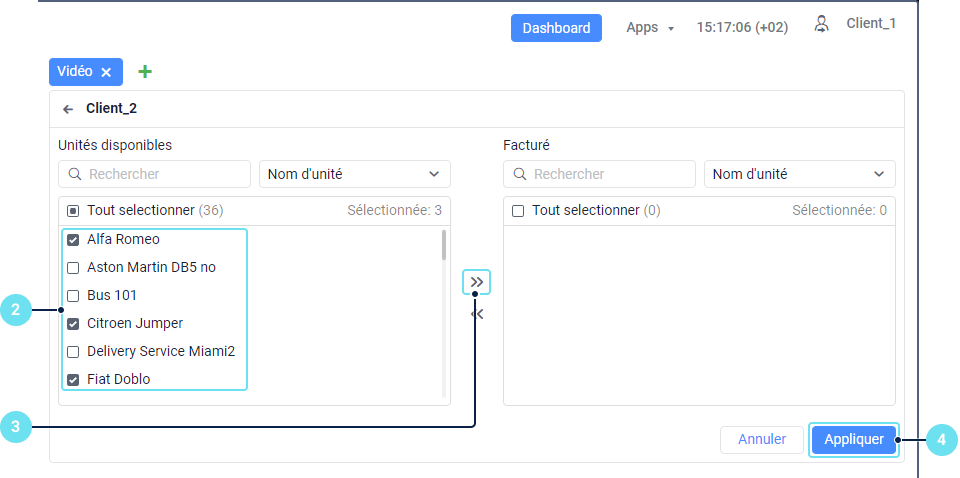Viewport: 960px width, 478px height.
Task: Click search icon in available units field
Action: 75,174
